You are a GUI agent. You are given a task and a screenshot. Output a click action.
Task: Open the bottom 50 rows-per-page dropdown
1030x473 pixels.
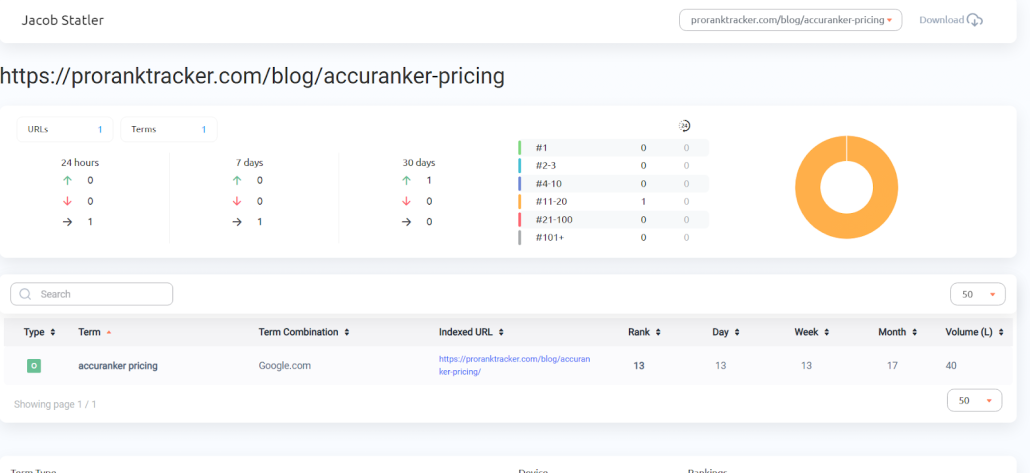pos(975,400)
